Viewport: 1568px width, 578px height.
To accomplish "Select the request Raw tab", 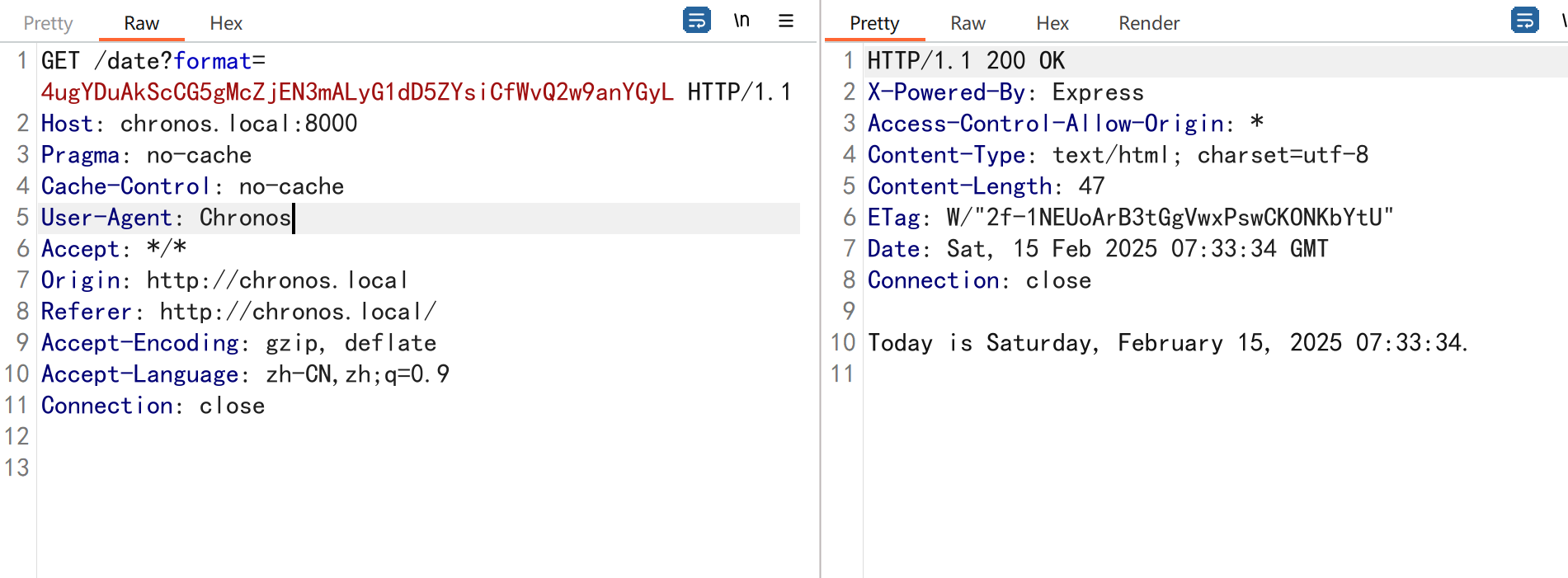I will point(141,23).
